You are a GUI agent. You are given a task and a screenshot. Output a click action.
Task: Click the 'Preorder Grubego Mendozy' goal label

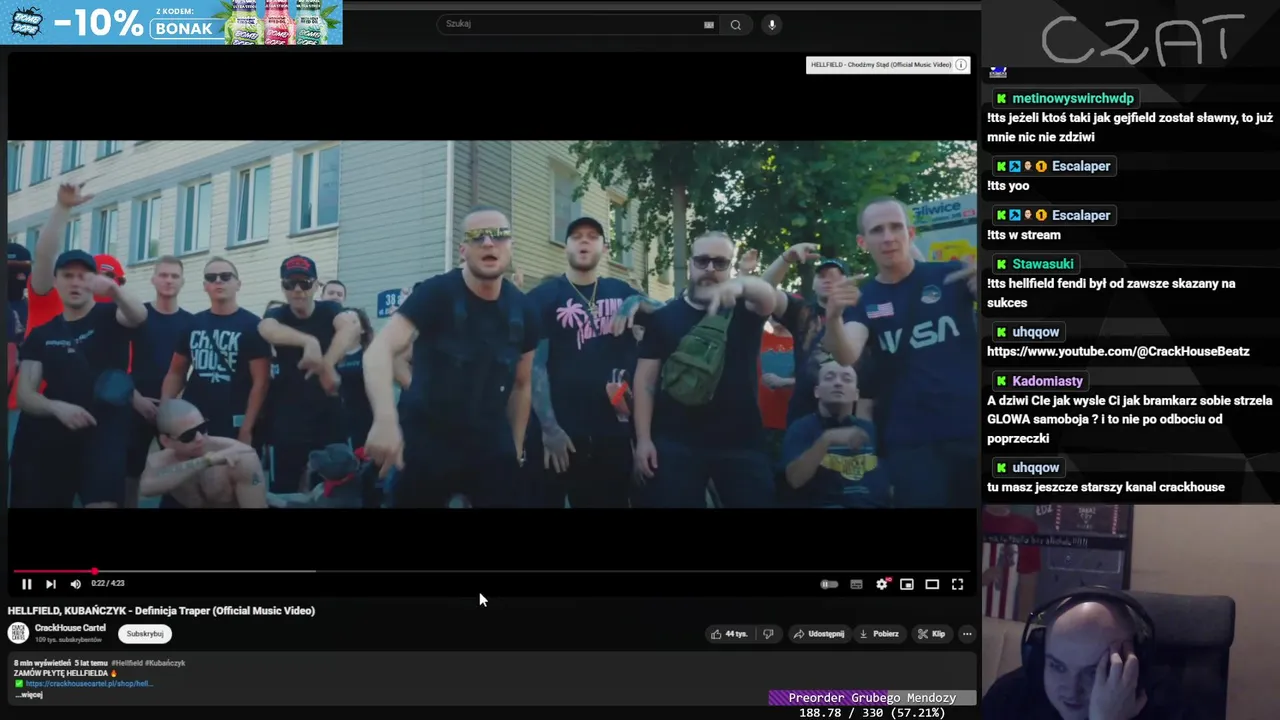[x=872, y=698]
